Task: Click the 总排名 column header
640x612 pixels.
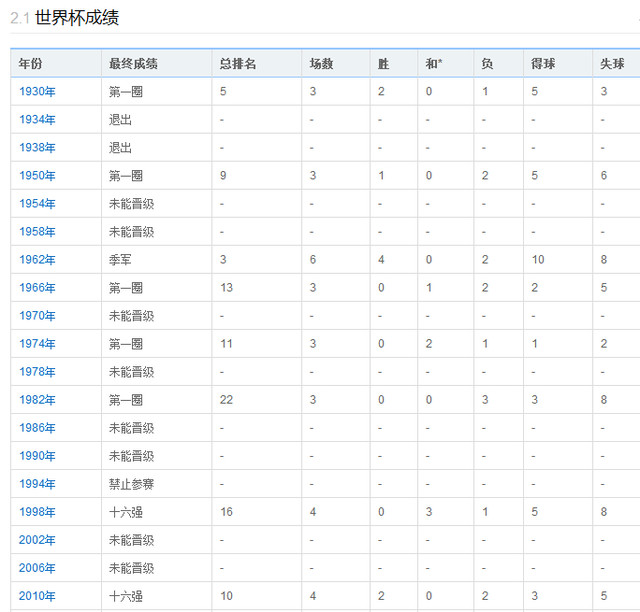Action: pos(238,64)
